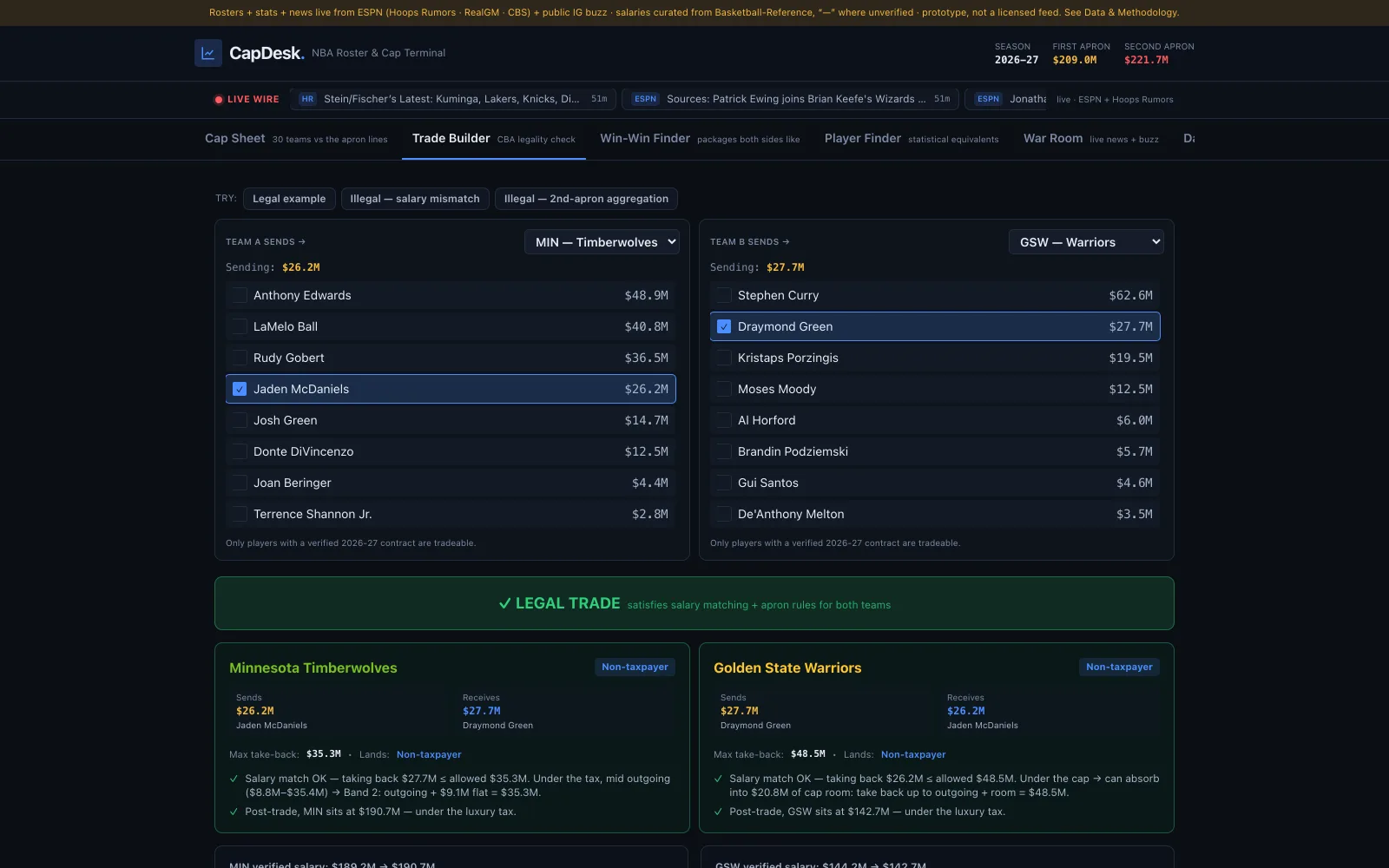
Task: Tick the Rudy Gobert checkbox
Action: (240, 358)
